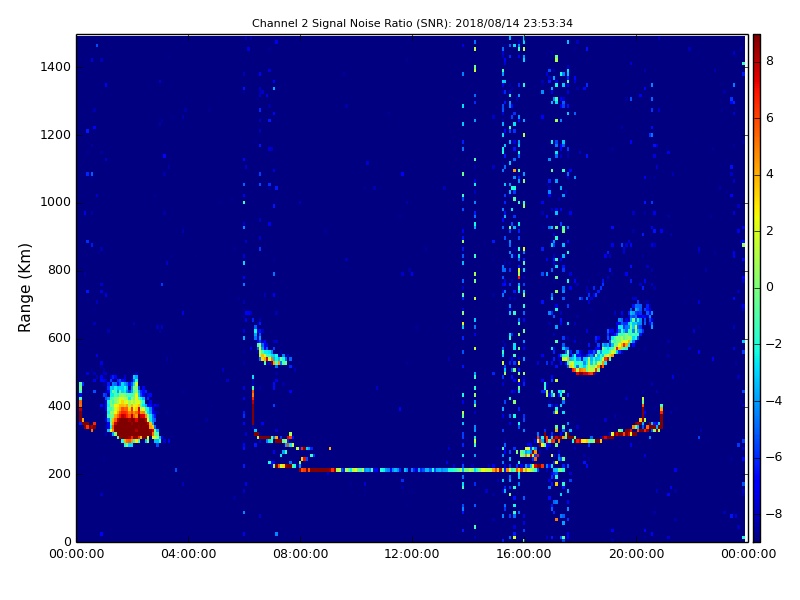Click the 1000 range tick label
Screen dimensions: 800x600
[56, 202]
